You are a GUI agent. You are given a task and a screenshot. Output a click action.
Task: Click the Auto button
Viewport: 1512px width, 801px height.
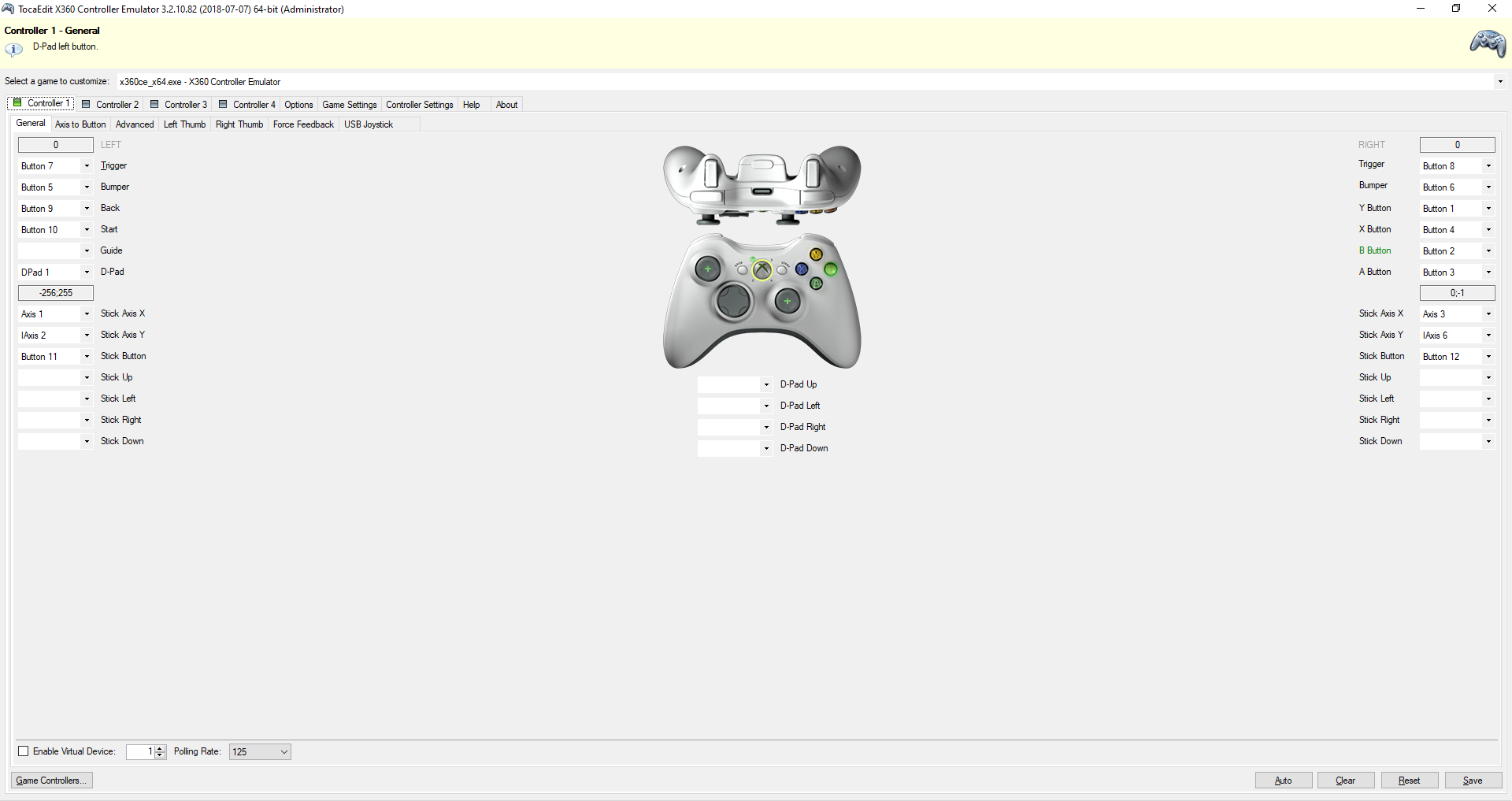click(1284, 781)
